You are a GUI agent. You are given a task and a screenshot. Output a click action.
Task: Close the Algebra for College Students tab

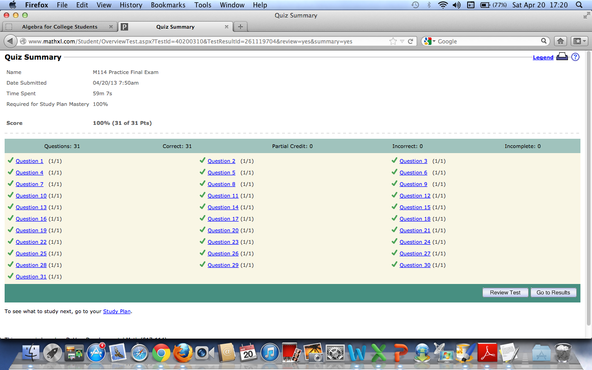111,27
